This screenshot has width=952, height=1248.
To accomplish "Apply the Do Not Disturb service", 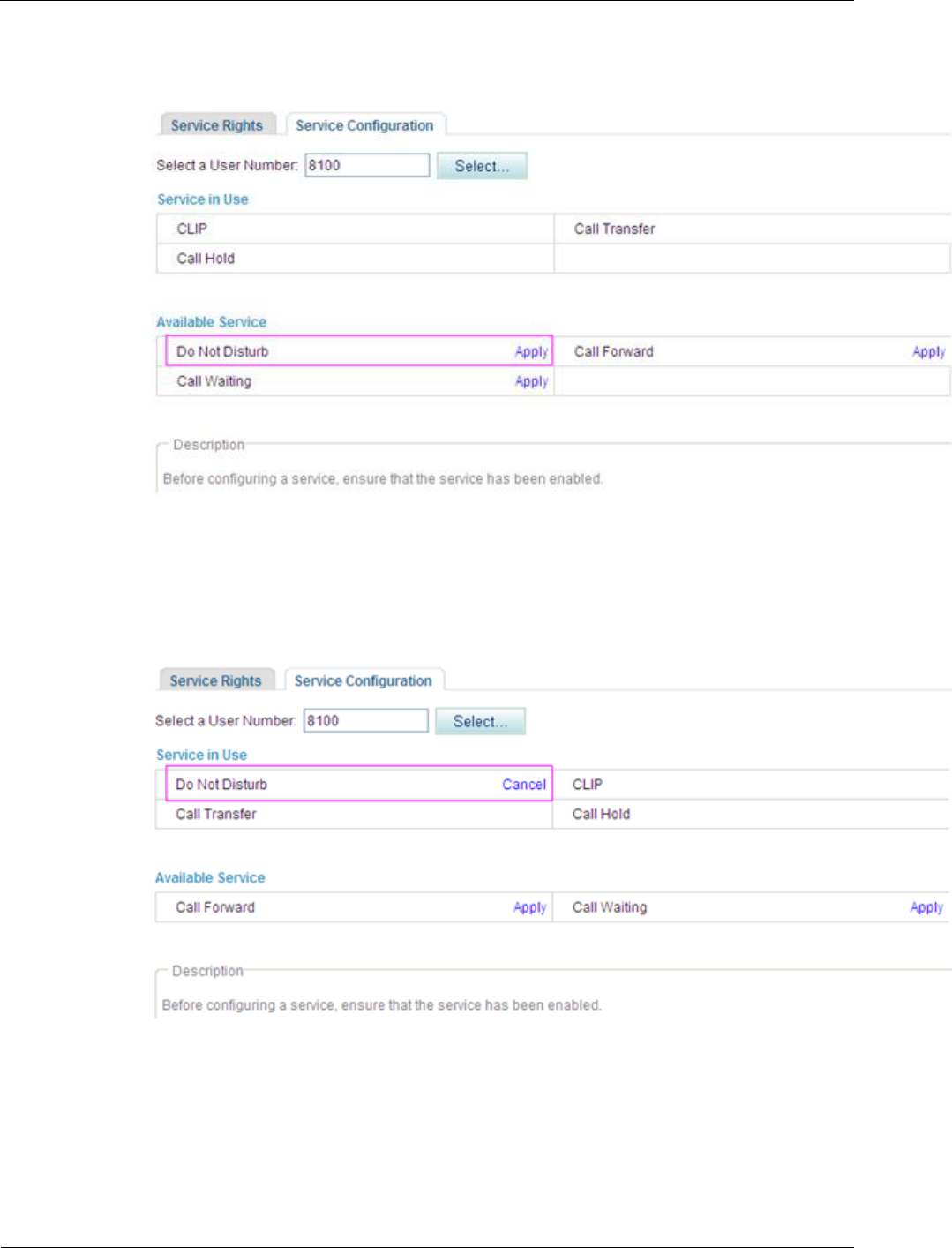I will point(531,351).
